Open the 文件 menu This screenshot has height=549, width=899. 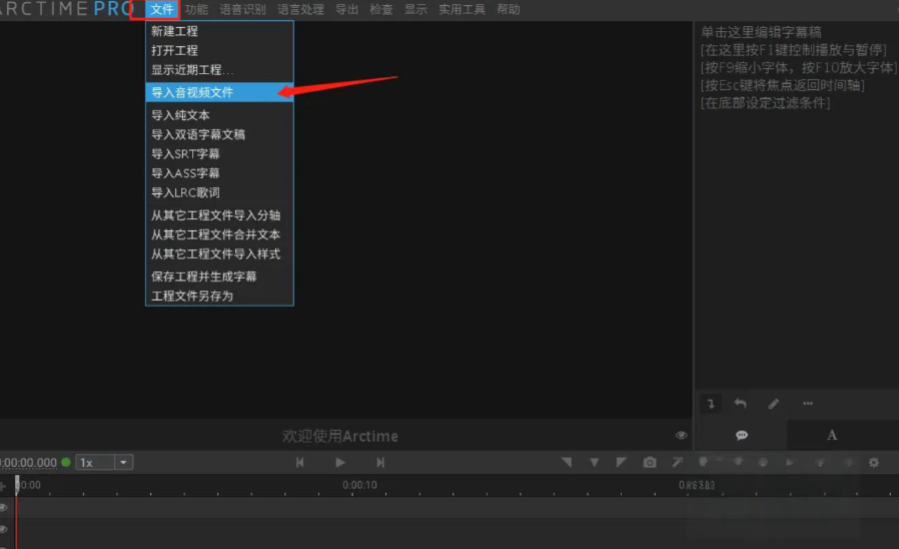(x=162, y=9)
